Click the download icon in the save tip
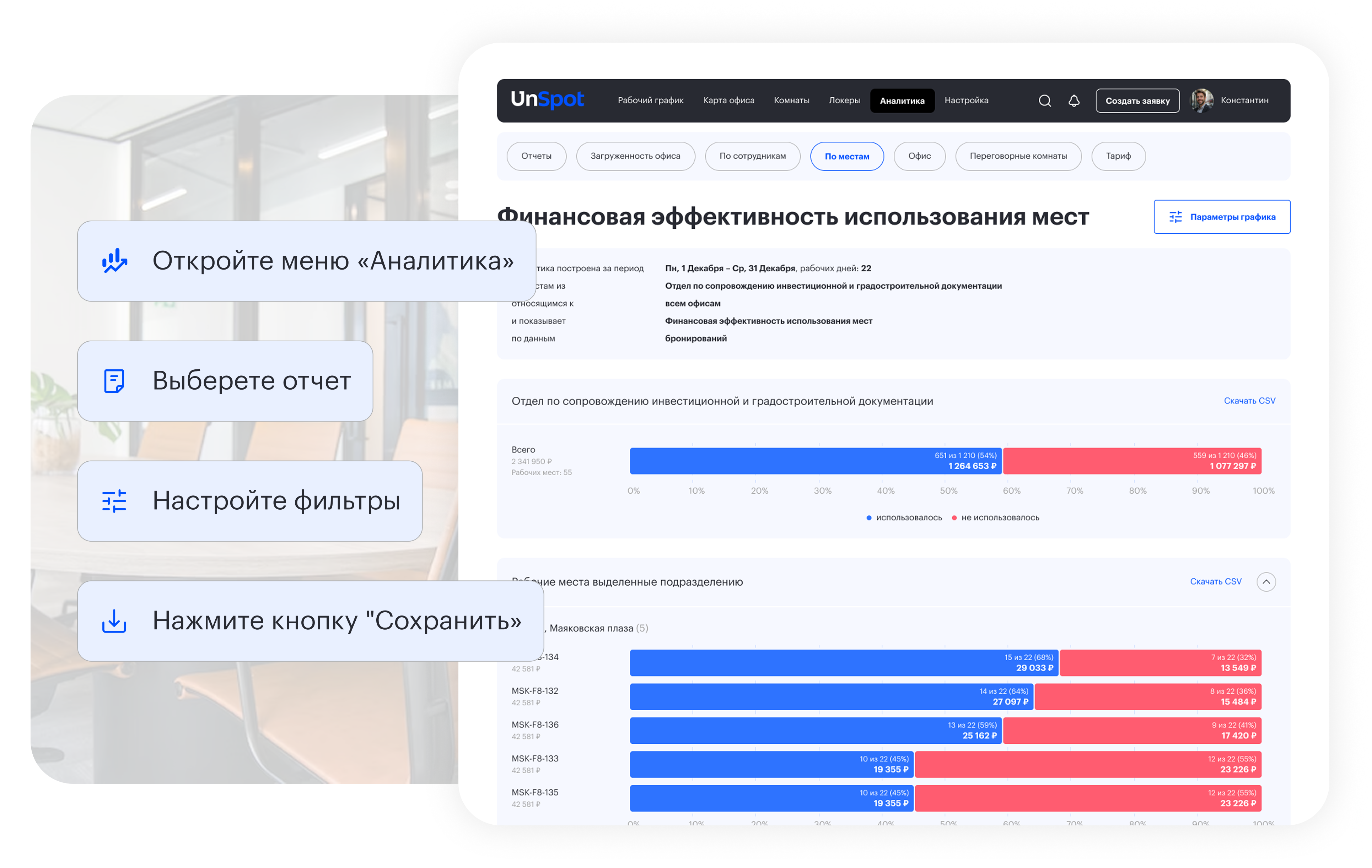This screenshot has width=1372, height=868. (114, 621)
